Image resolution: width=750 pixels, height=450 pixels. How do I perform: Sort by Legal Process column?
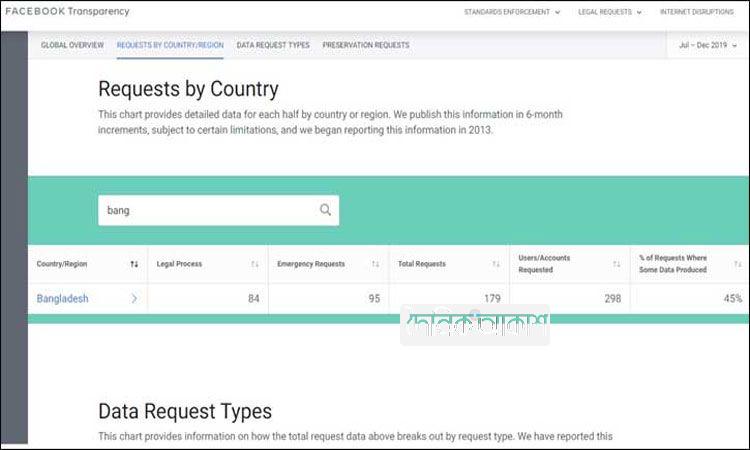click(x=255, y=264)
